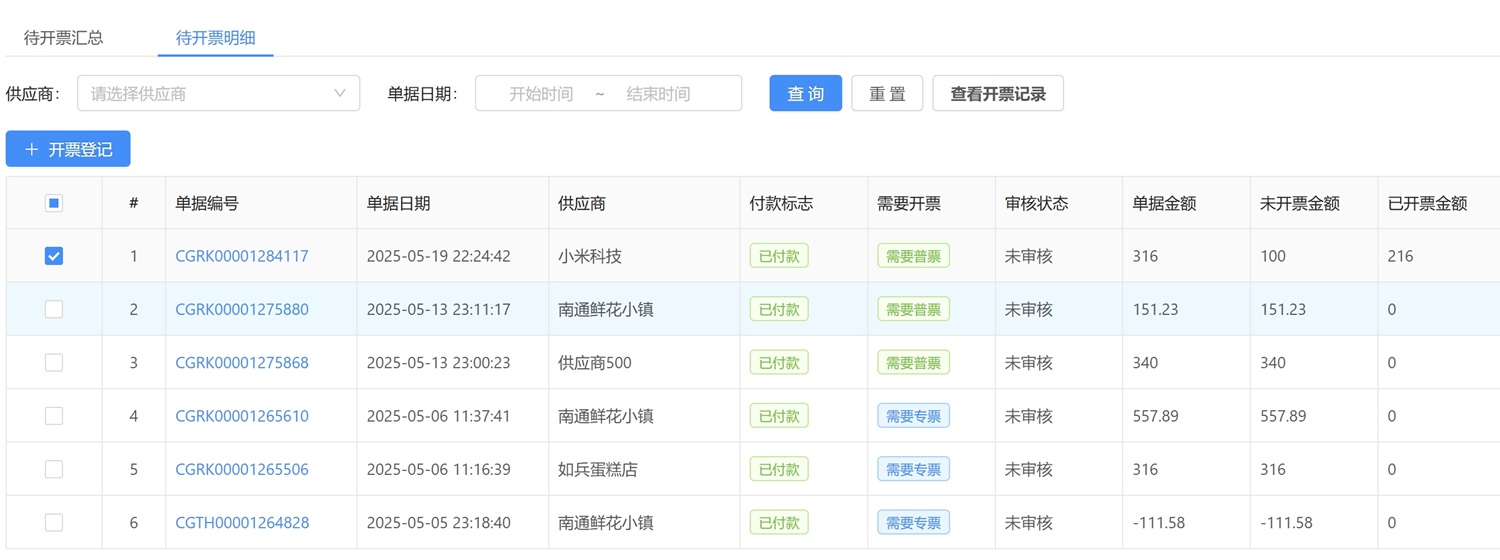The image size is (1500, 560).
Task: Click the 查询 search button
Action: point(805,93)
